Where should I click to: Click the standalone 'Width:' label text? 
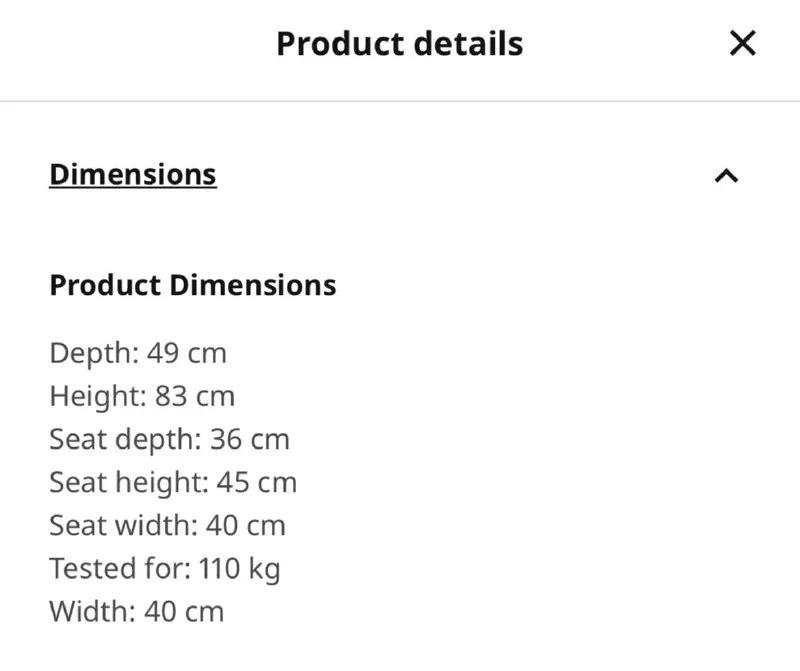pos(92,611)
